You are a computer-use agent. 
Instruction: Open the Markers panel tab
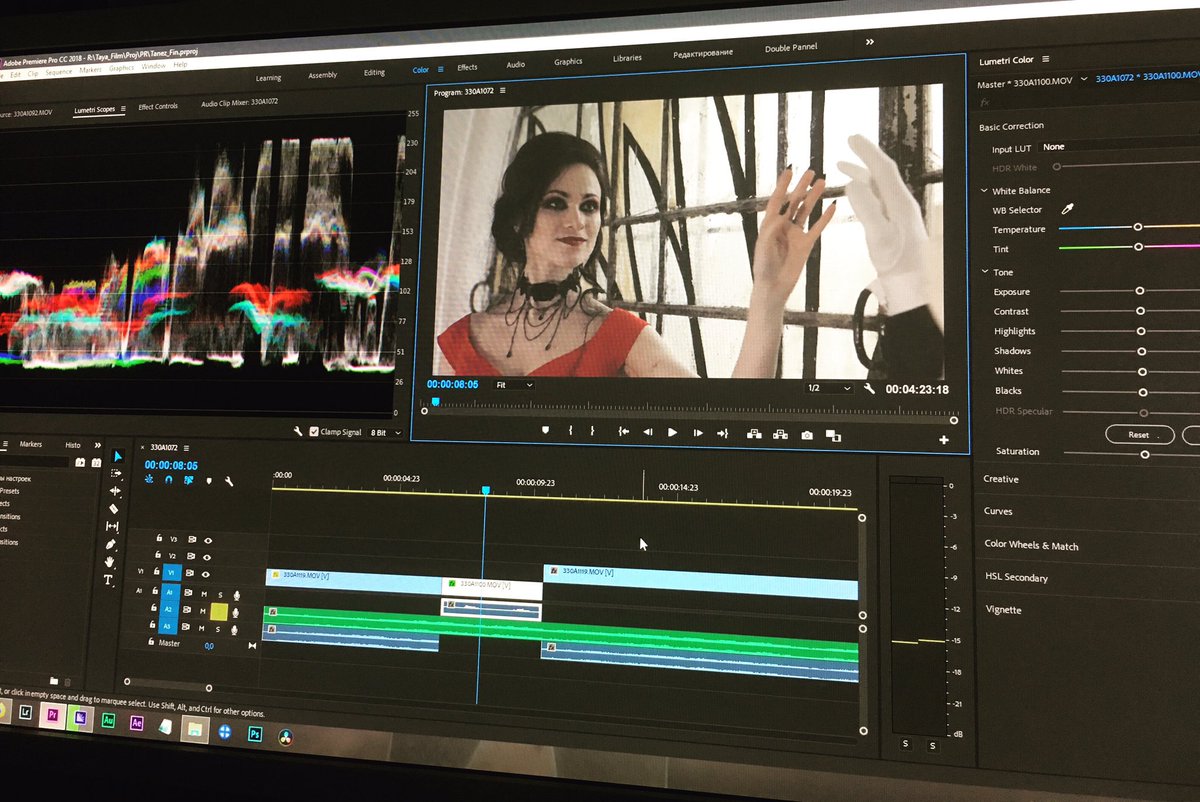click(31, 444)
